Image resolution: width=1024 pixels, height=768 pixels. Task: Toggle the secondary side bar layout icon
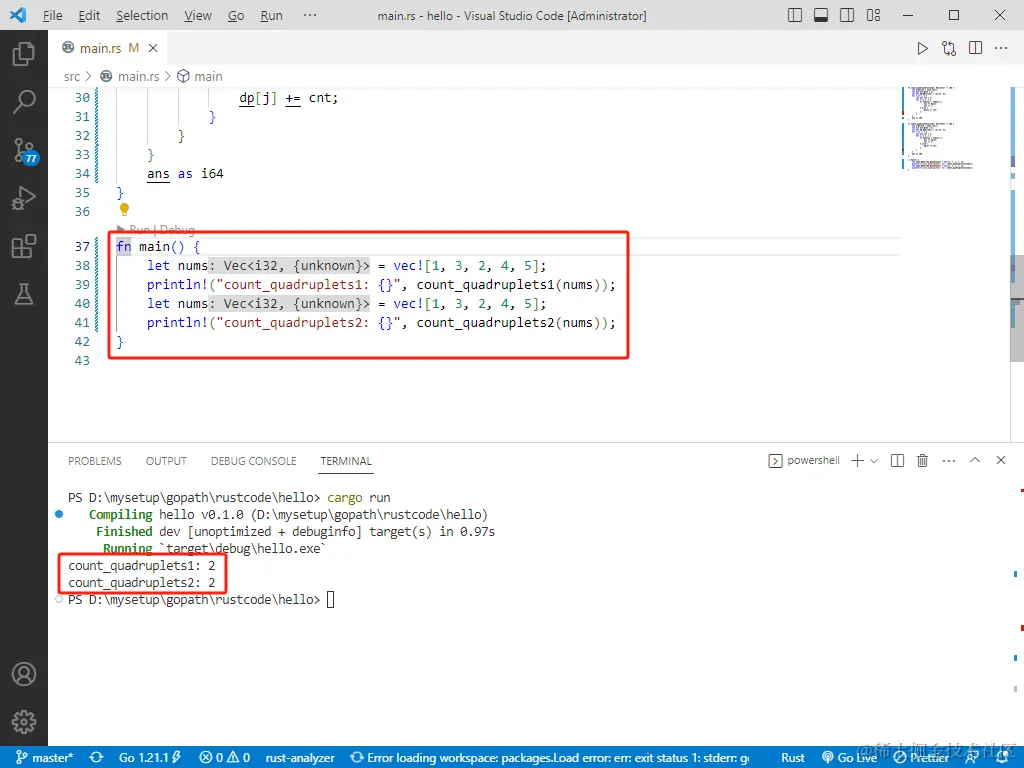pos(847,15)
